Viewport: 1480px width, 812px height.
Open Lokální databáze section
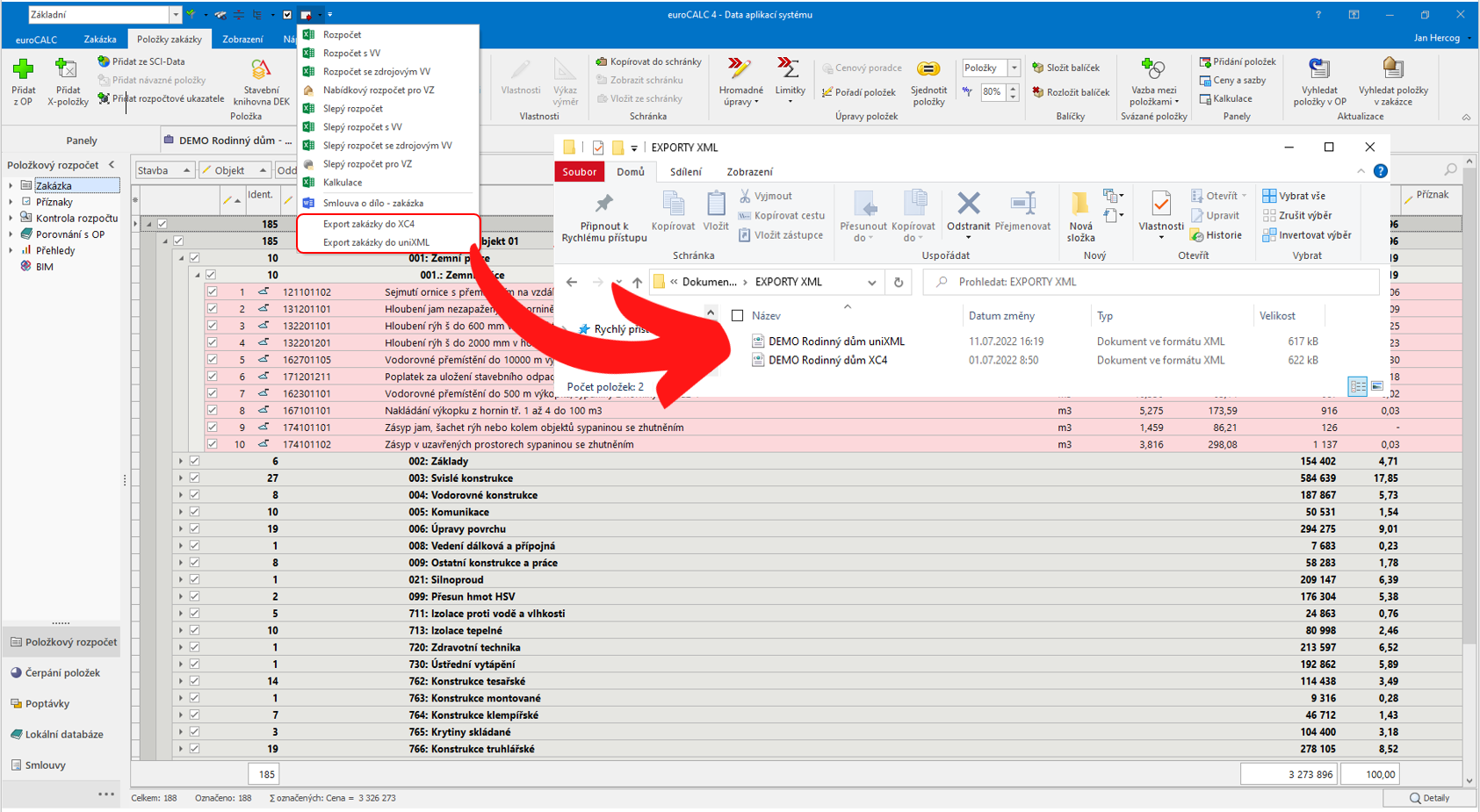point(61,734)
